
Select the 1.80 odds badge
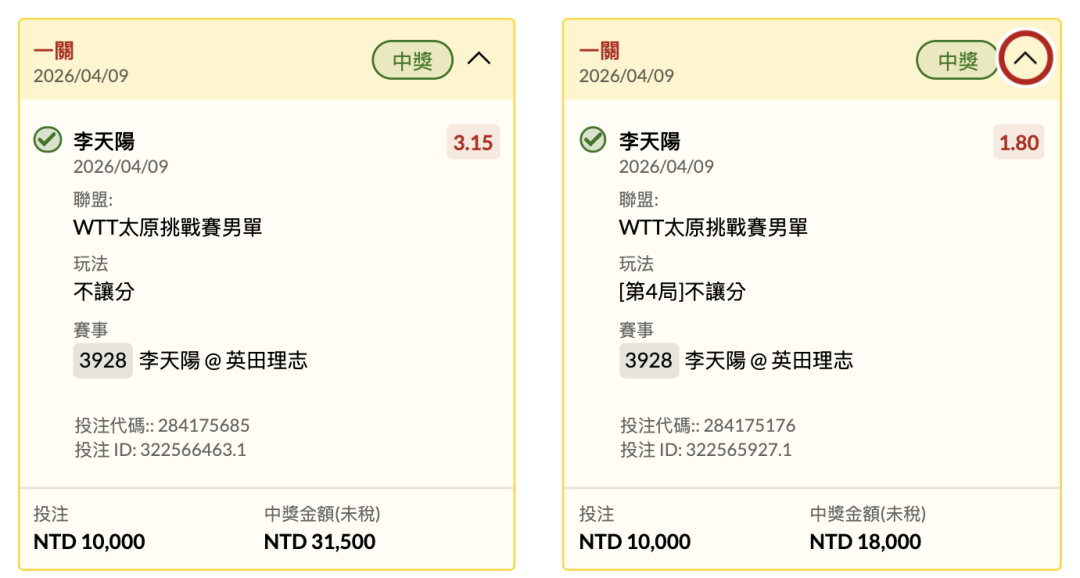[1019, 143]
